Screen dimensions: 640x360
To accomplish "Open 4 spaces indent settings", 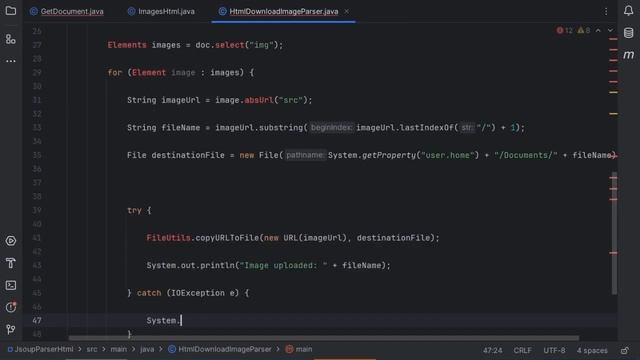I will coord(592,350).
